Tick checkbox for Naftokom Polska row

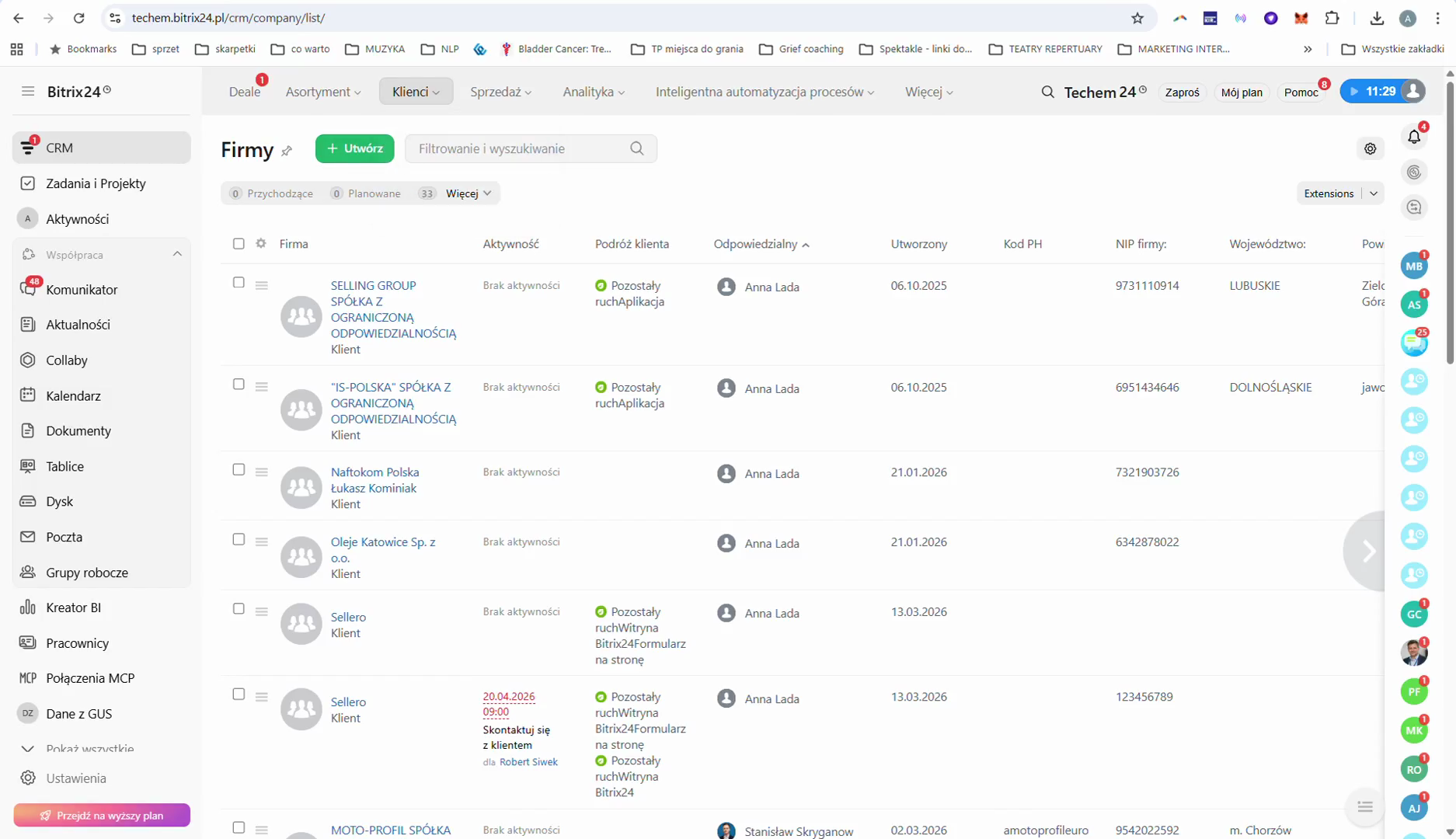[x=239, y=469]
